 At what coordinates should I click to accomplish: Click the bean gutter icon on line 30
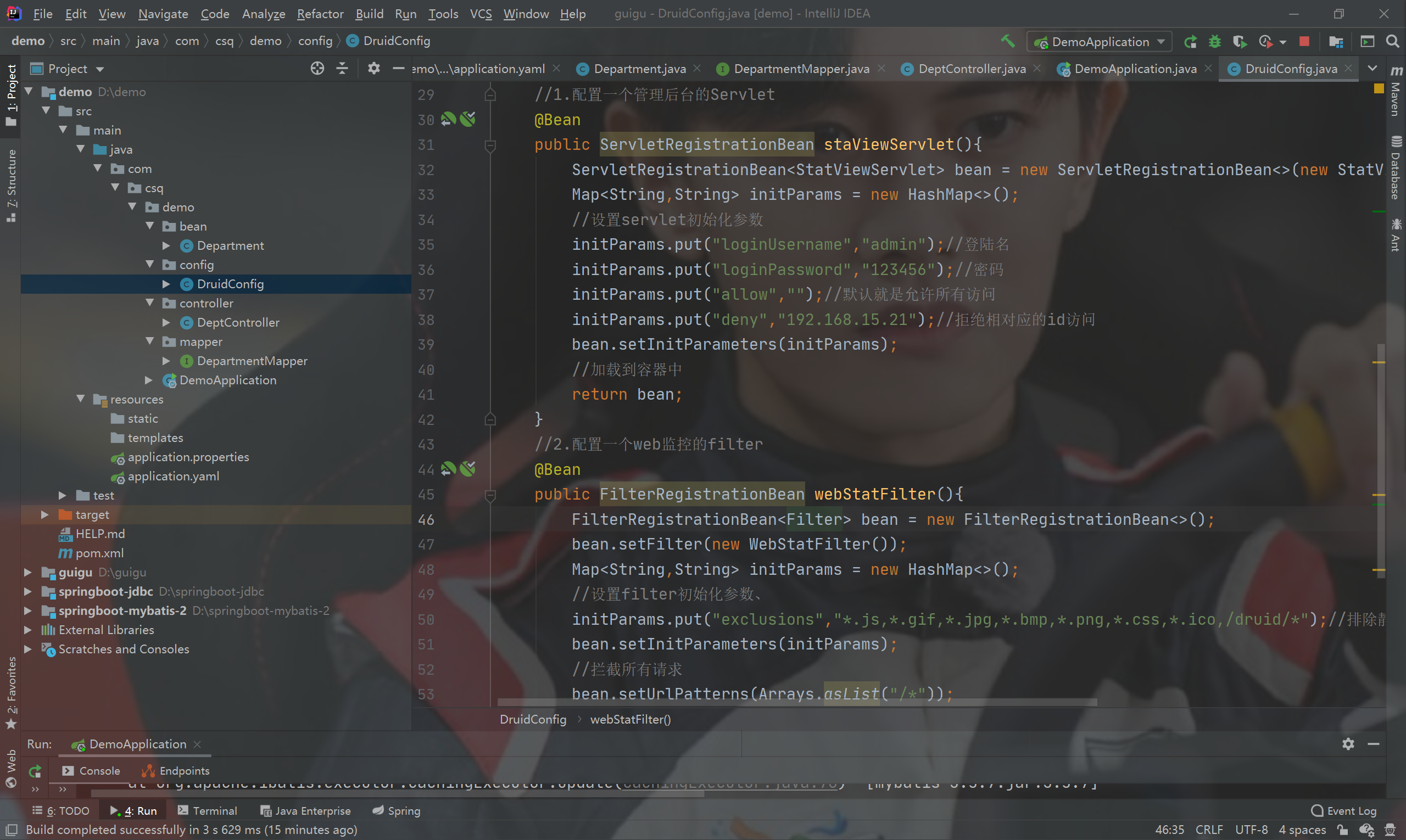point(449,120)
